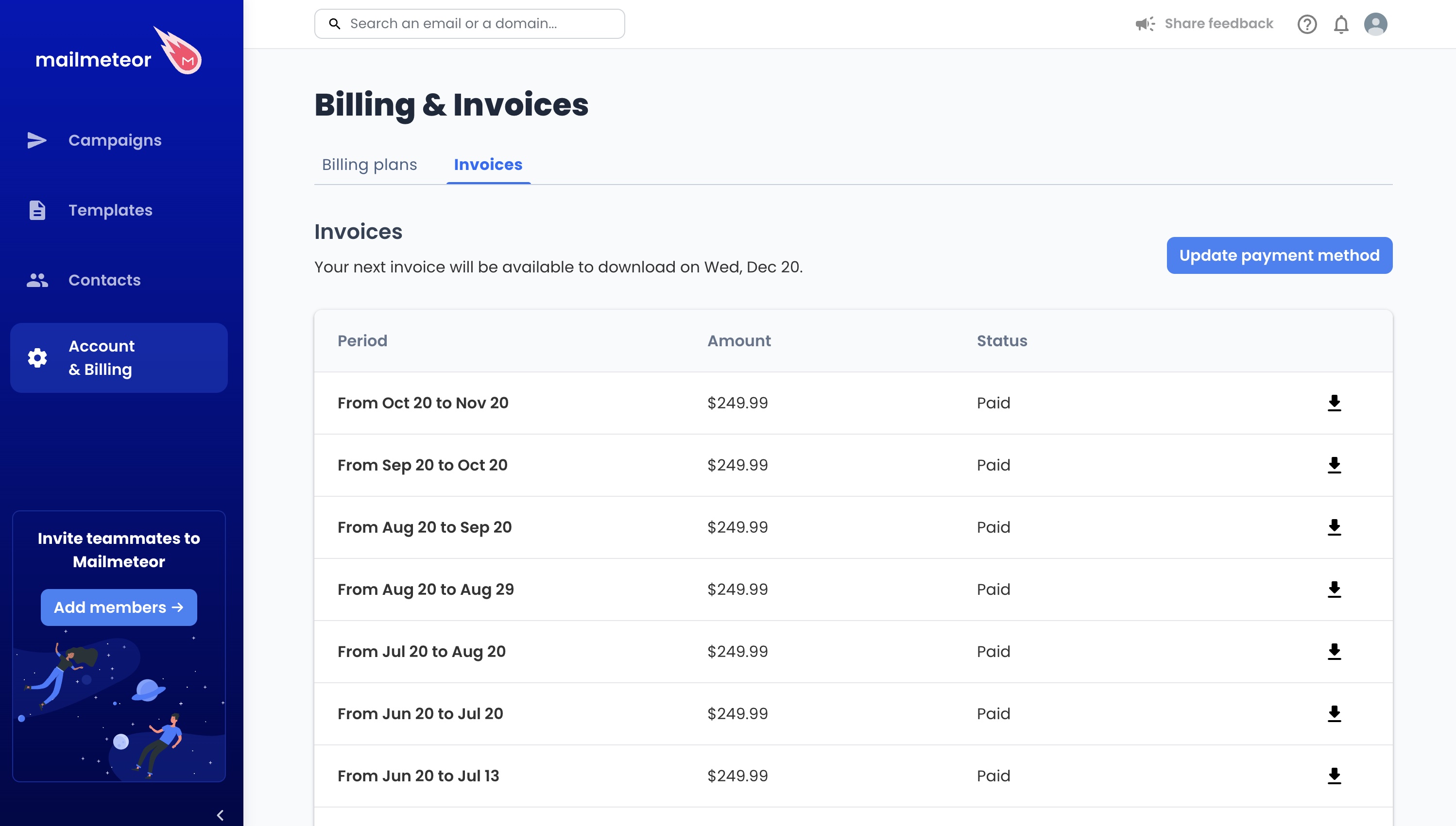Click the $249.99 amount for Oct 20 to Nov 20
This screenshot has width=1456, height=826.
pos(737,403)
